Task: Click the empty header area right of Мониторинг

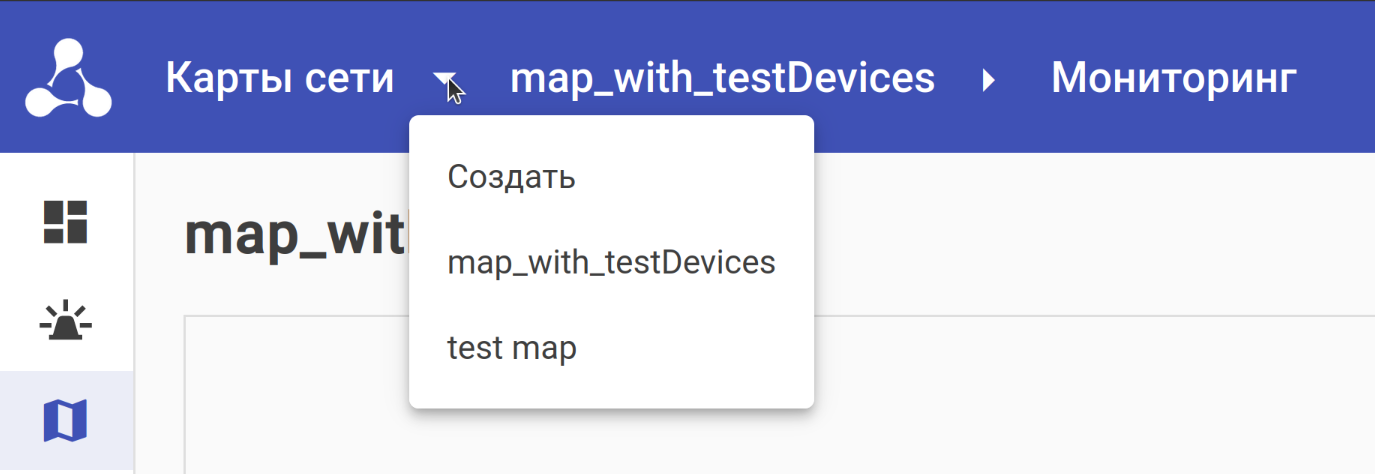Action: click(x=1340, y=78)
